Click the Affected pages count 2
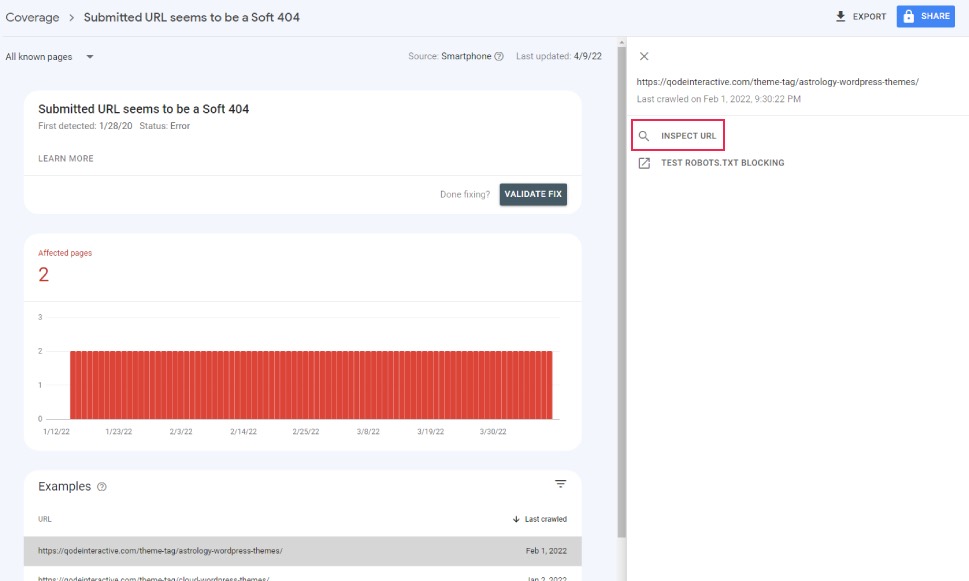The width and height of the screenshot is (969, 581). pos(43,275)
